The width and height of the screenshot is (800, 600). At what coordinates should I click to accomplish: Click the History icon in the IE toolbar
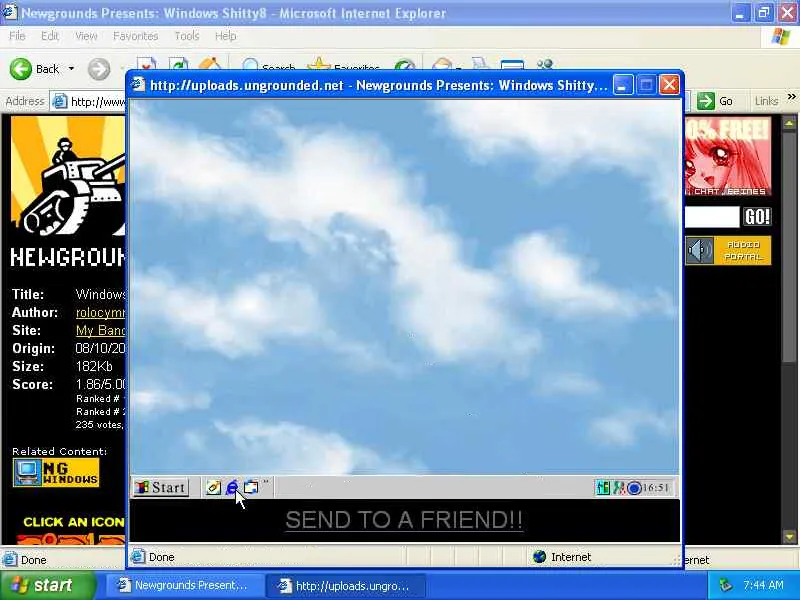(405, 65)
